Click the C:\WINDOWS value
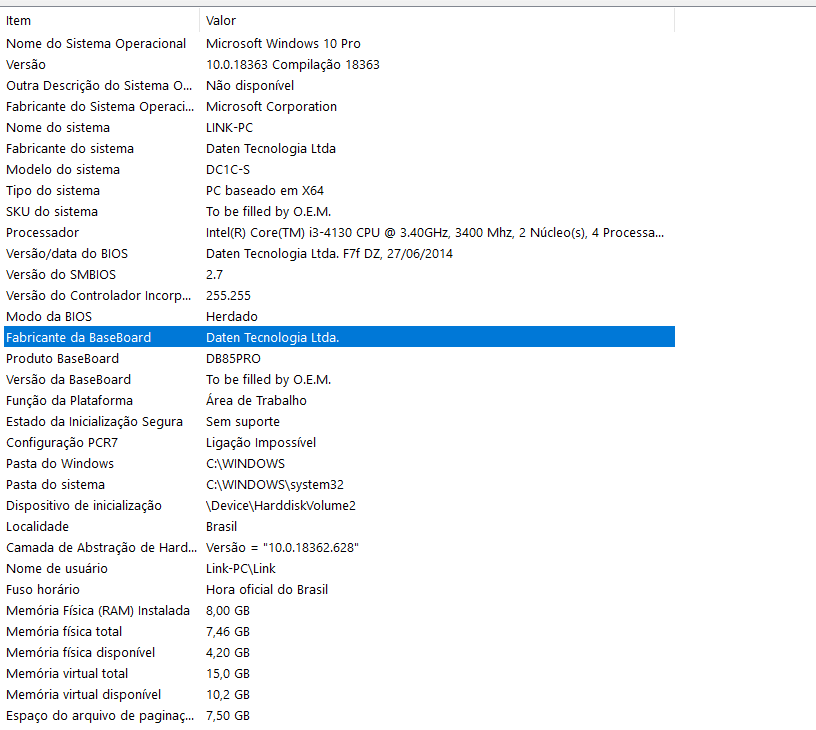 click(245, 464)
